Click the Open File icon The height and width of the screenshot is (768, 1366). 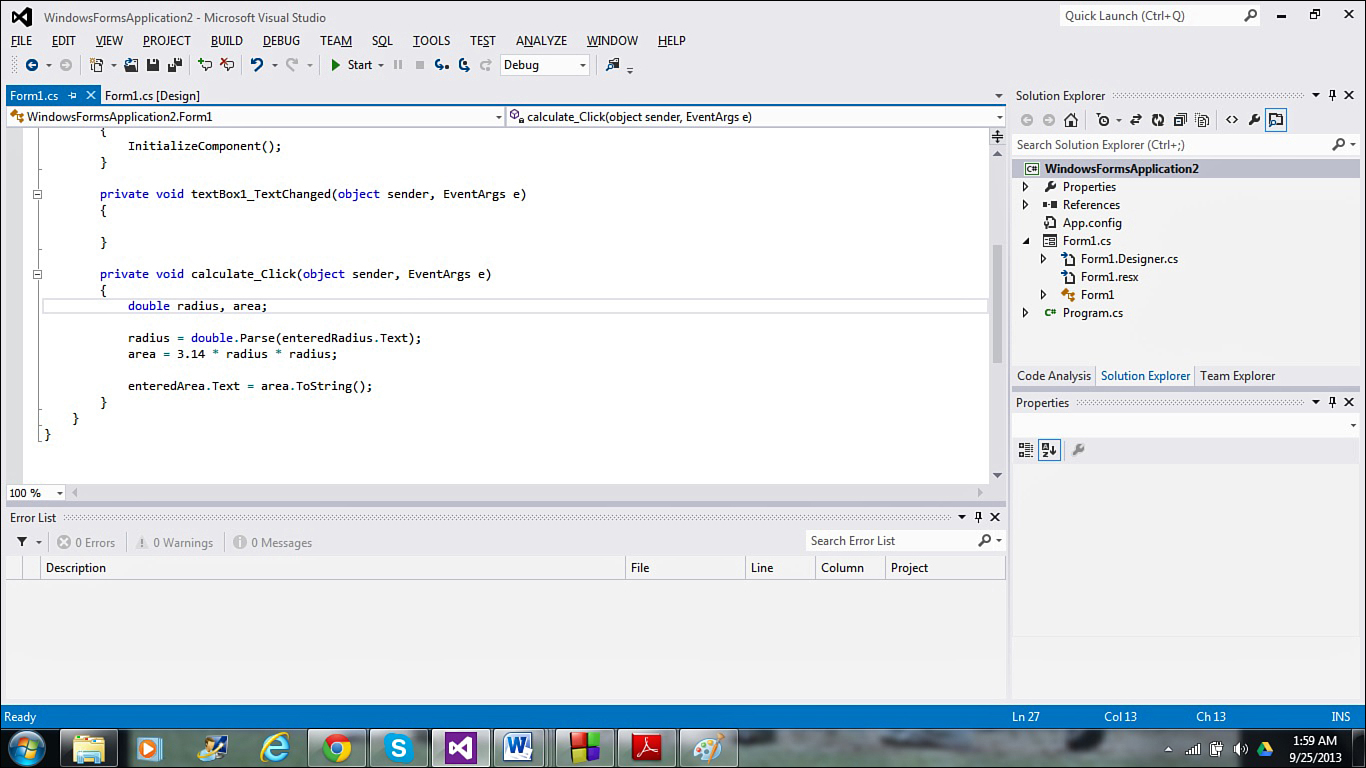coord(131,65)
